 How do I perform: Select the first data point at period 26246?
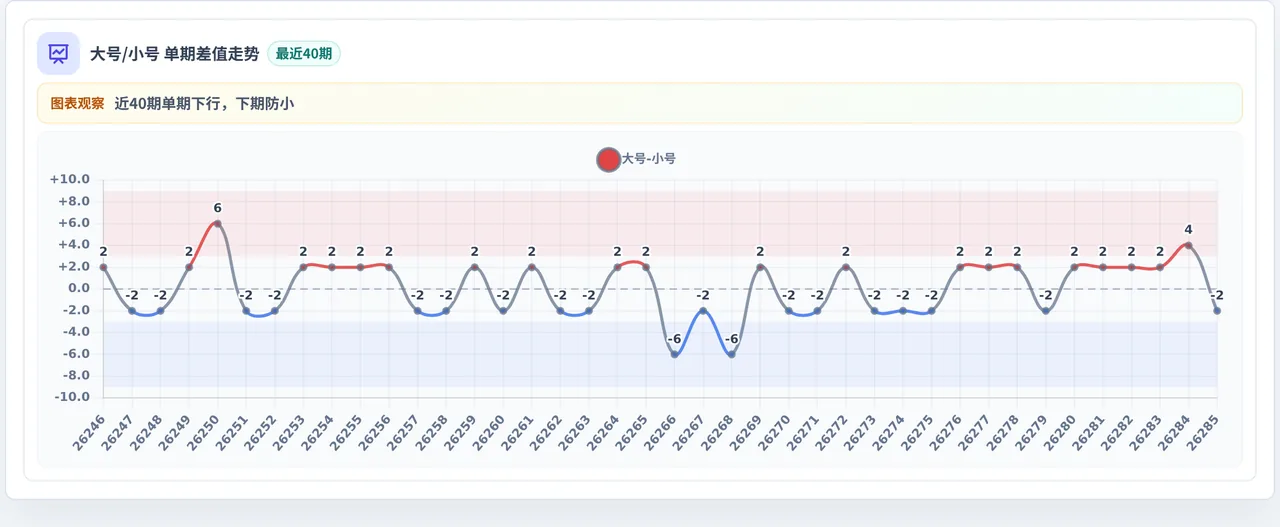click(x=103, y=267)
